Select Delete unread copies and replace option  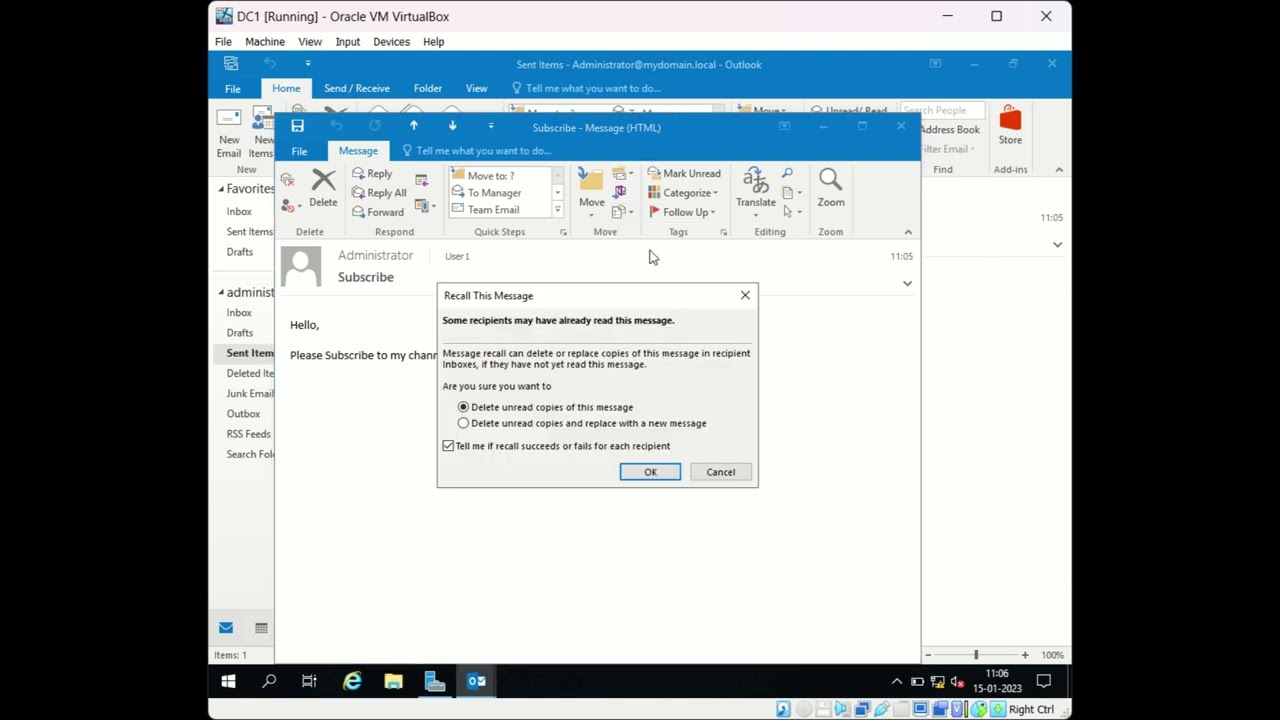[x=463, y=423]
